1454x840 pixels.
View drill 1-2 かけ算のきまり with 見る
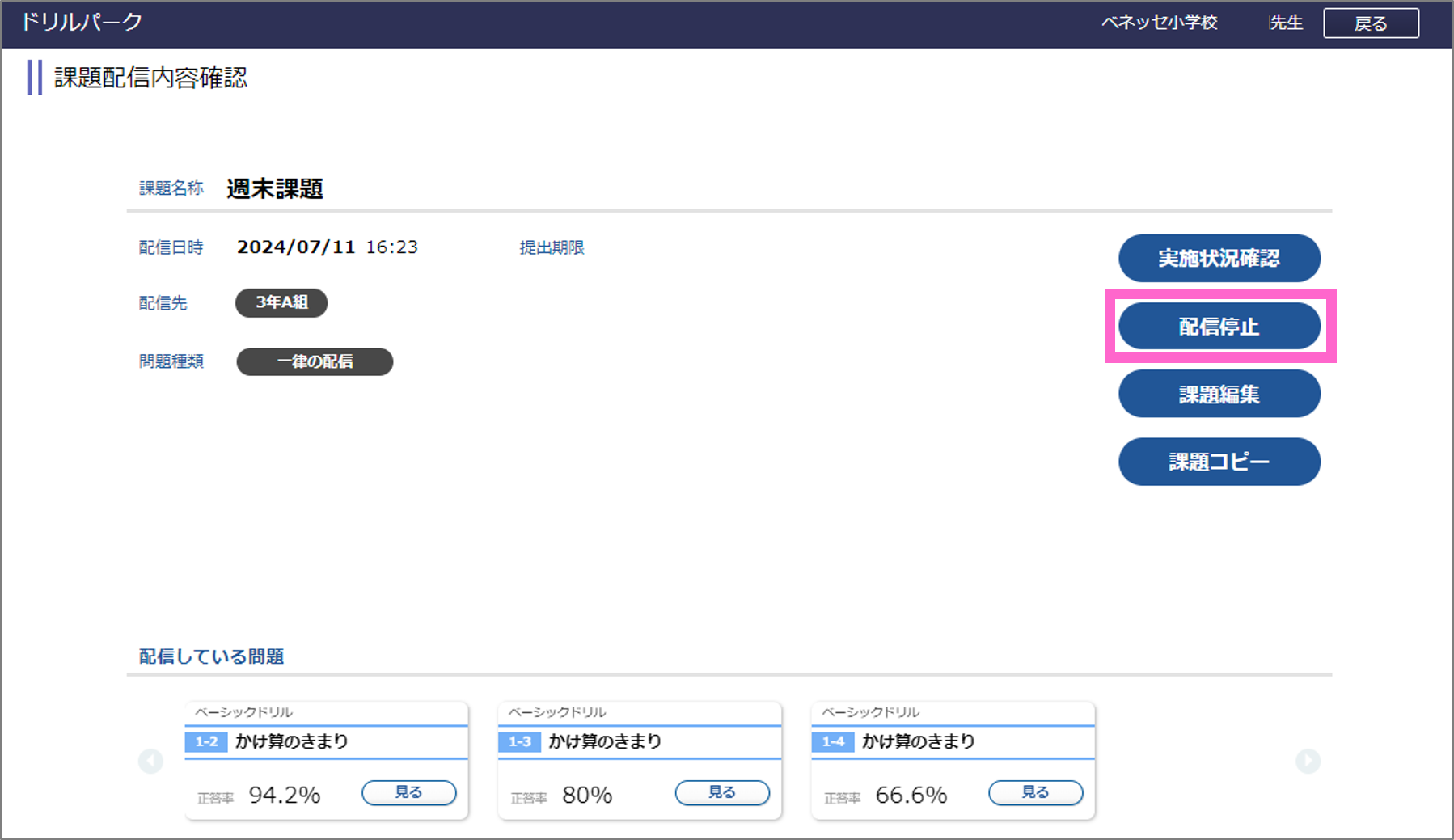coord(409,792)
